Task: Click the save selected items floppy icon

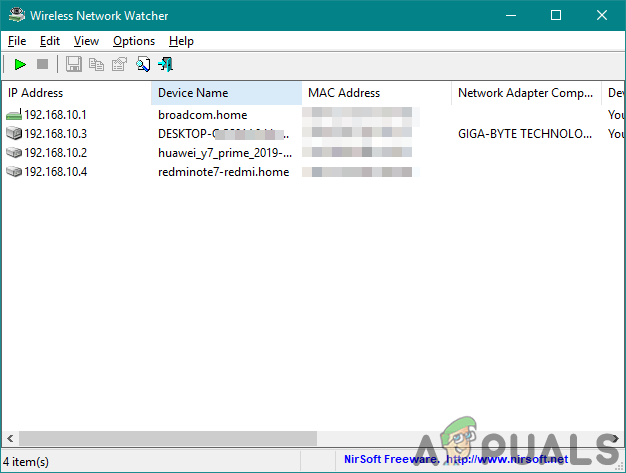Action: (x=74, y=64)
